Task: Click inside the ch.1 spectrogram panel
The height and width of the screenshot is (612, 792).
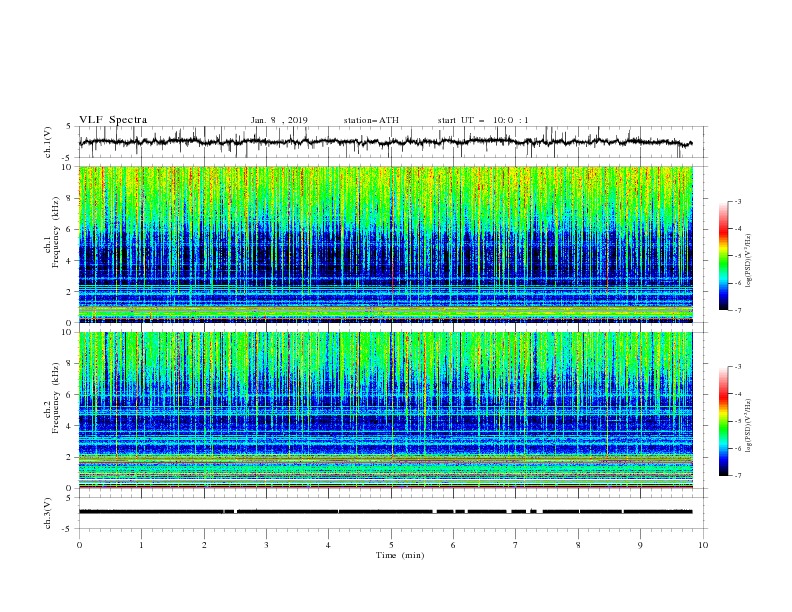Action: pyautogui.click(x=386, y=244)
